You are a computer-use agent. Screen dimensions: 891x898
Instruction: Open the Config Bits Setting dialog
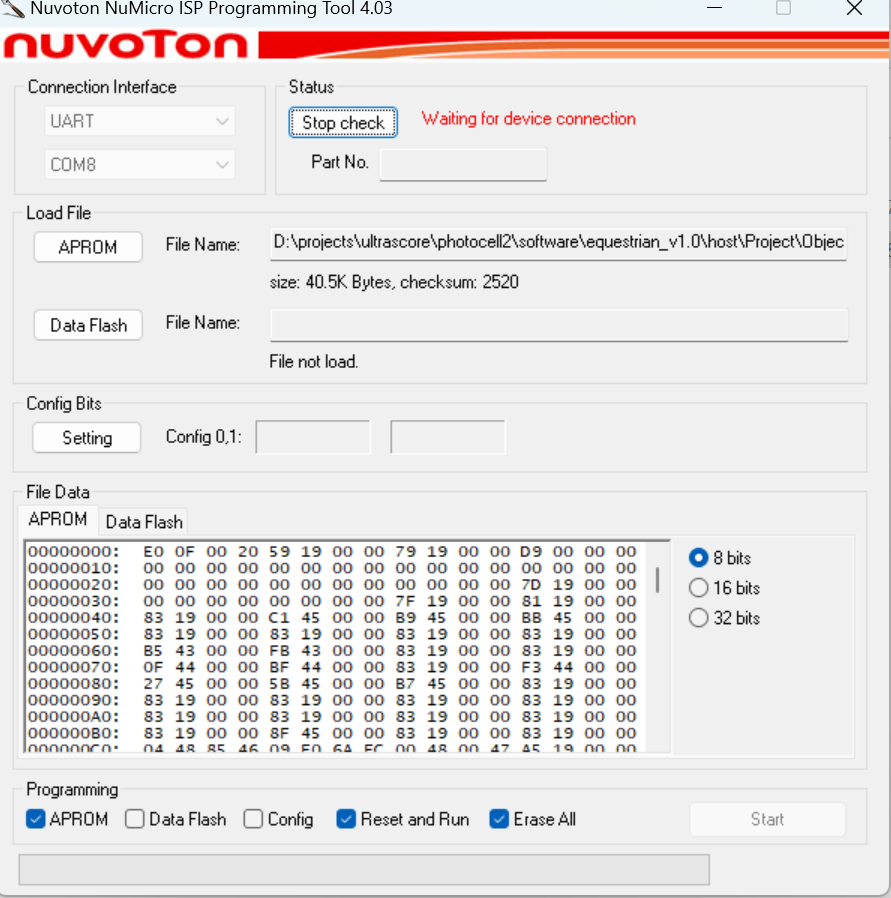86,437
